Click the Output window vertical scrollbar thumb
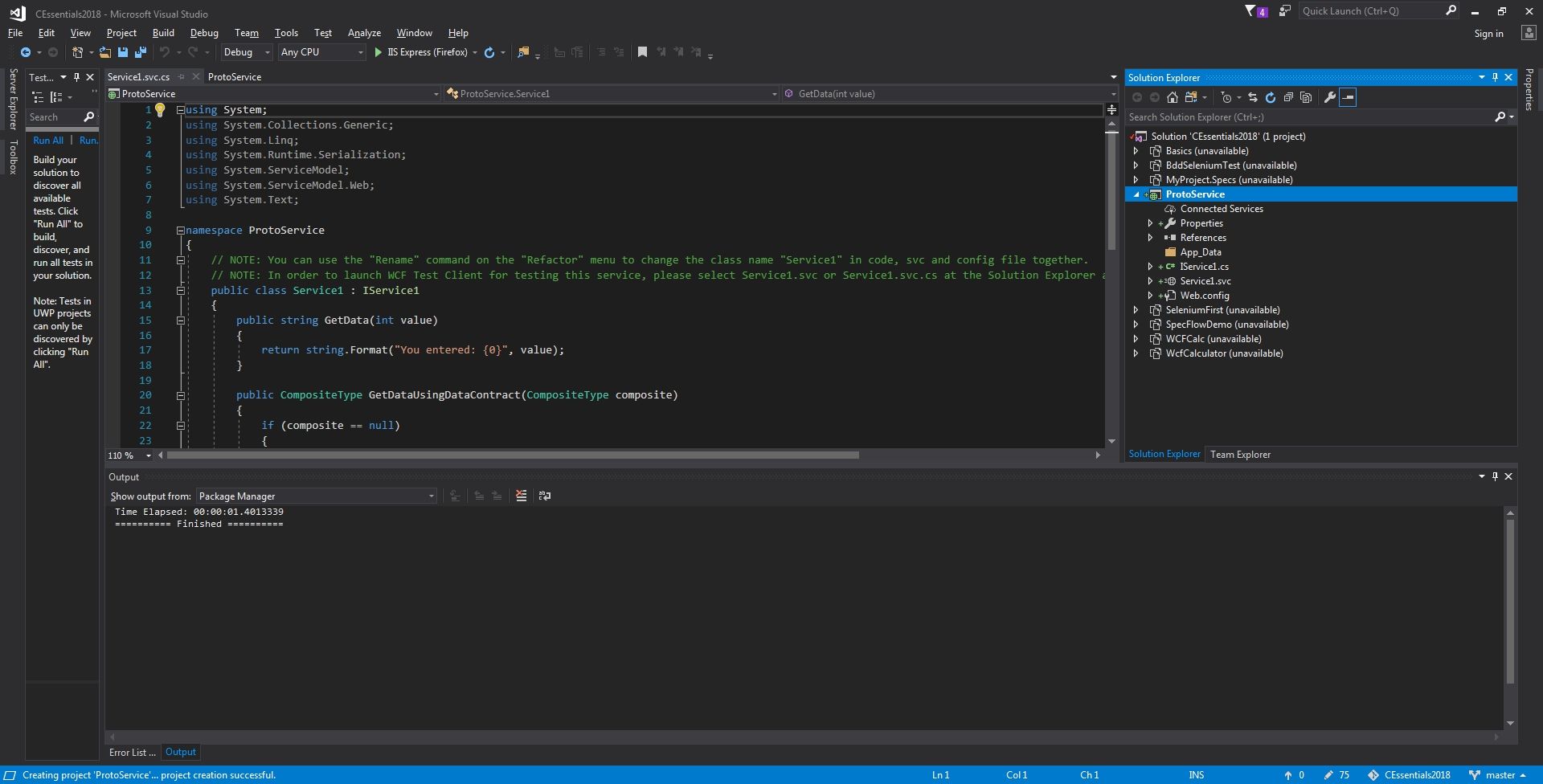Viewport: 1543px width, 784px height. pos(1510,602)
